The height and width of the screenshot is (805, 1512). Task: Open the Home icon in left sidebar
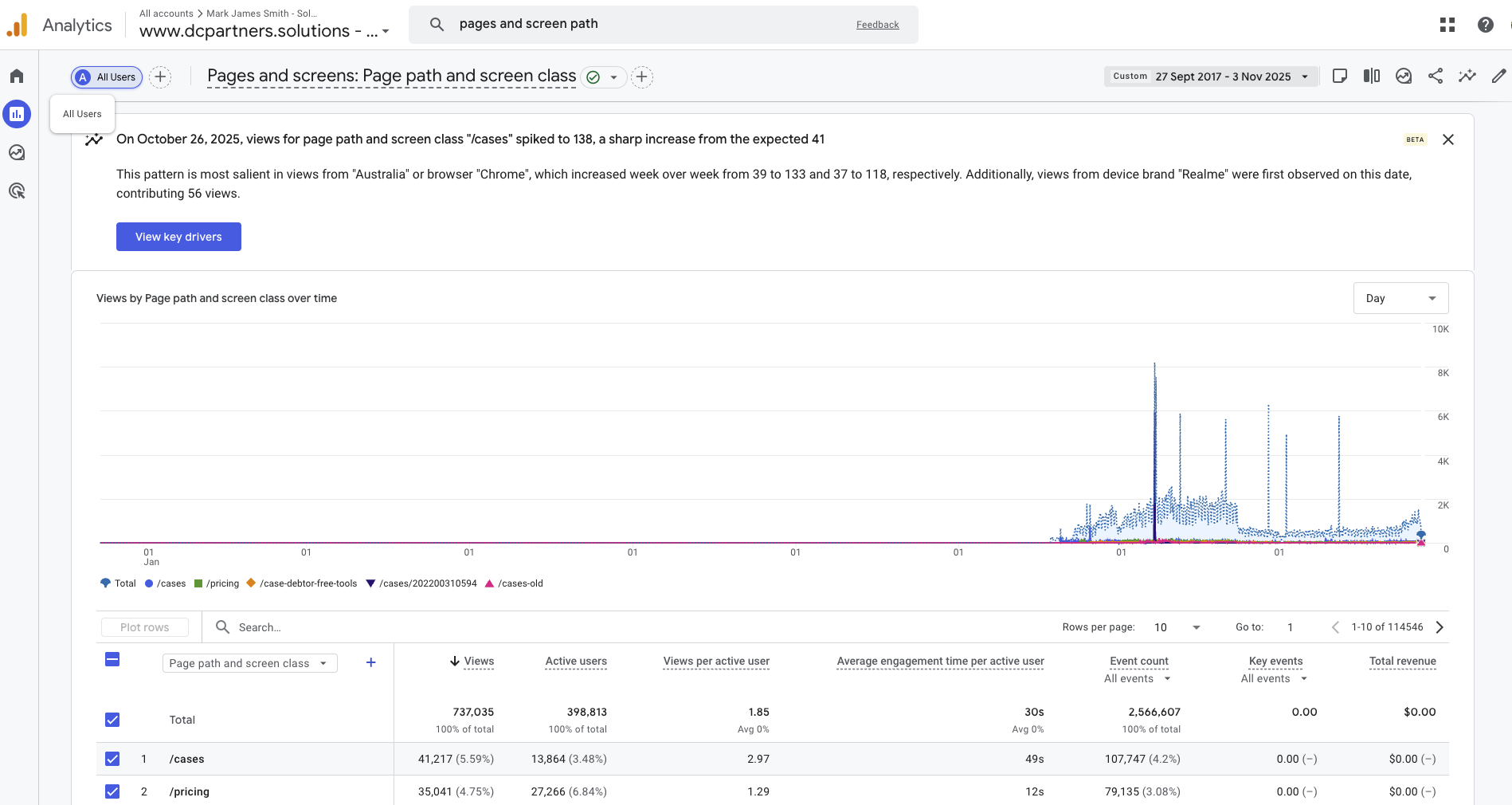click(x=17, y=77)
